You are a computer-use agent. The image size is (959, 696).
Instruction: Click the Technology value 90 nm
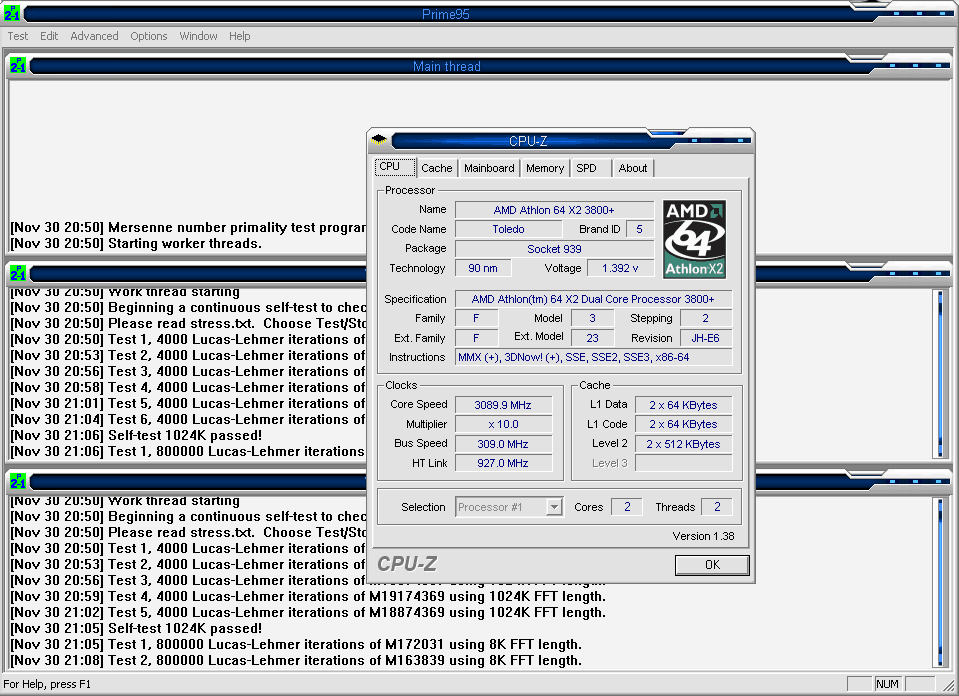tap(483, 268)
